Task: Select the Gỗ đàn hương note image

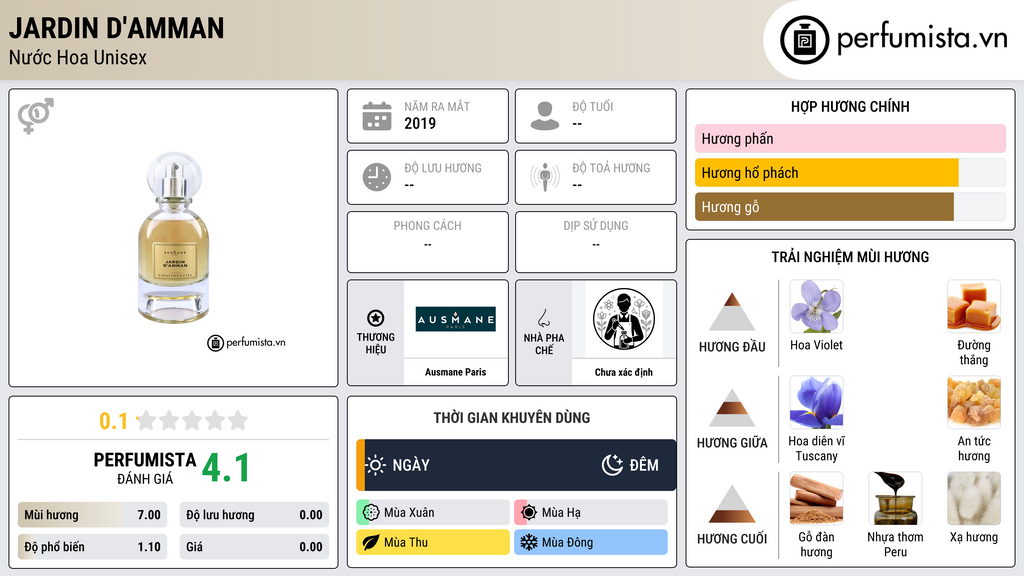Action: click(816, 498)
